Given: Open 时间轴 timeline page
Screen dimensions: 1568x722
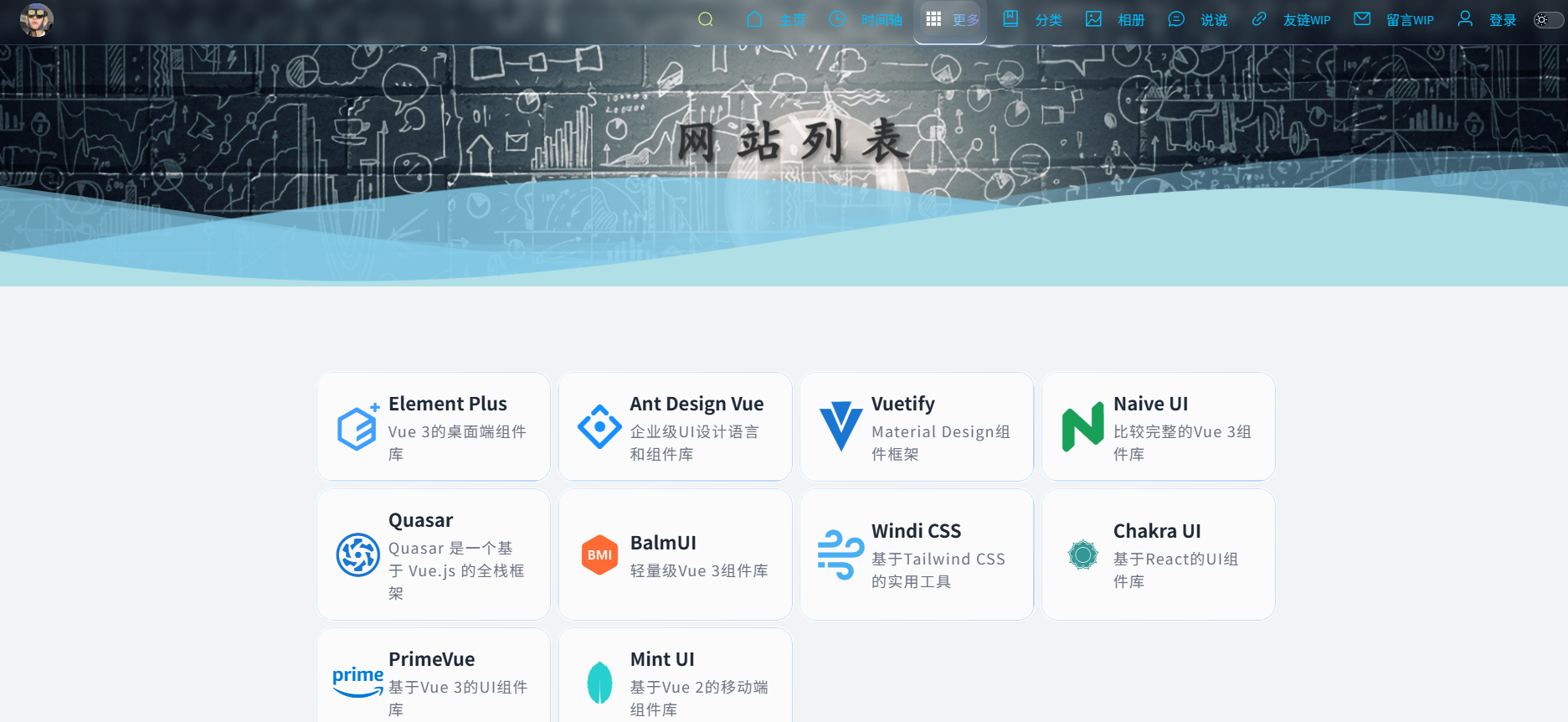Looking at the screenshot, I should [882, 20].
